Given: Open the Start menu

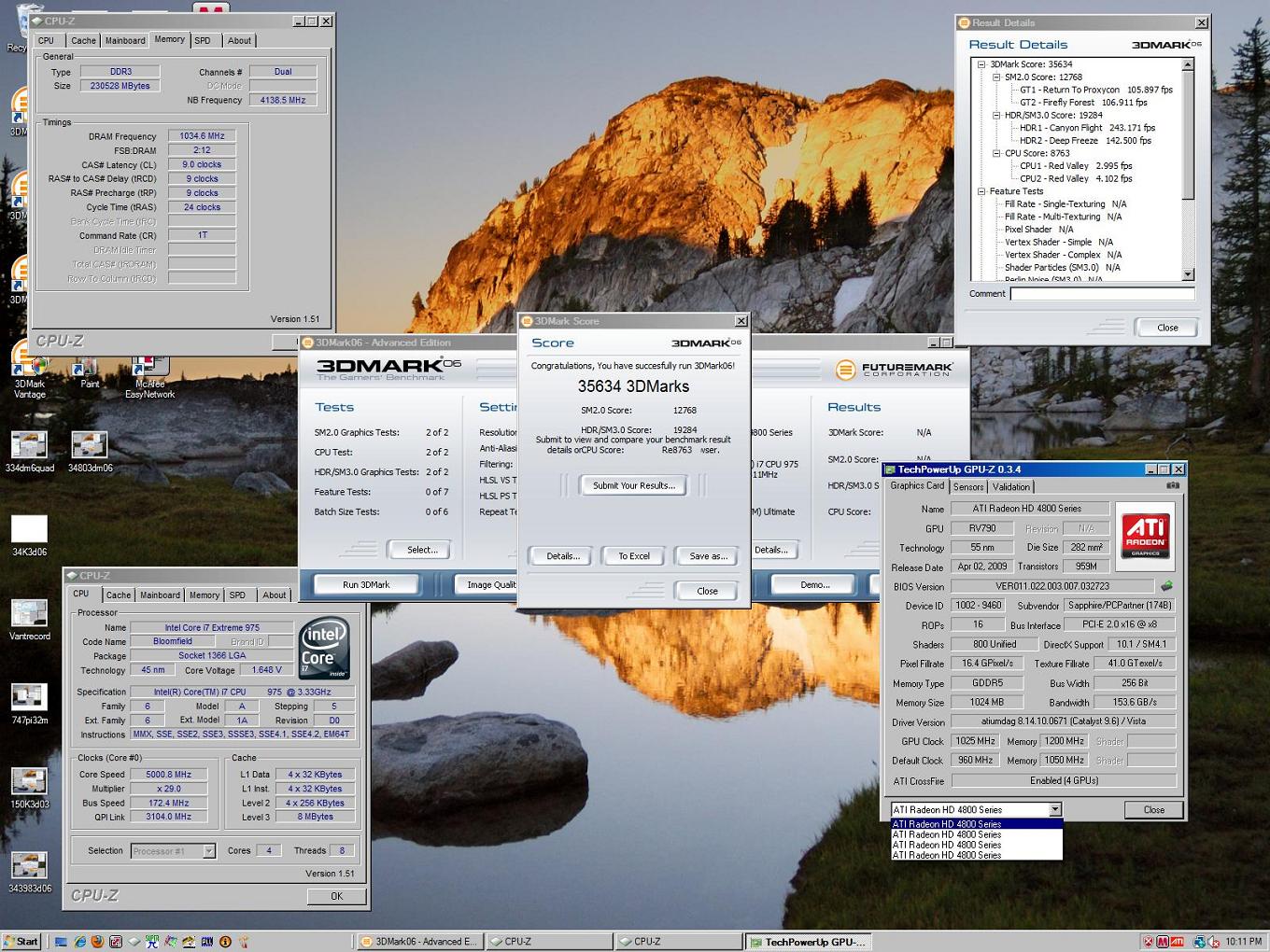Looking at the screenshot, I should [21, 942].
